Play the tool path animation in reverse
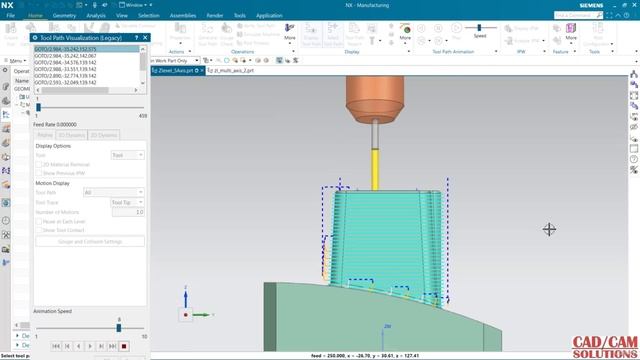The width and height of the screenshot is (640, 360). click(x=79, y=346)
